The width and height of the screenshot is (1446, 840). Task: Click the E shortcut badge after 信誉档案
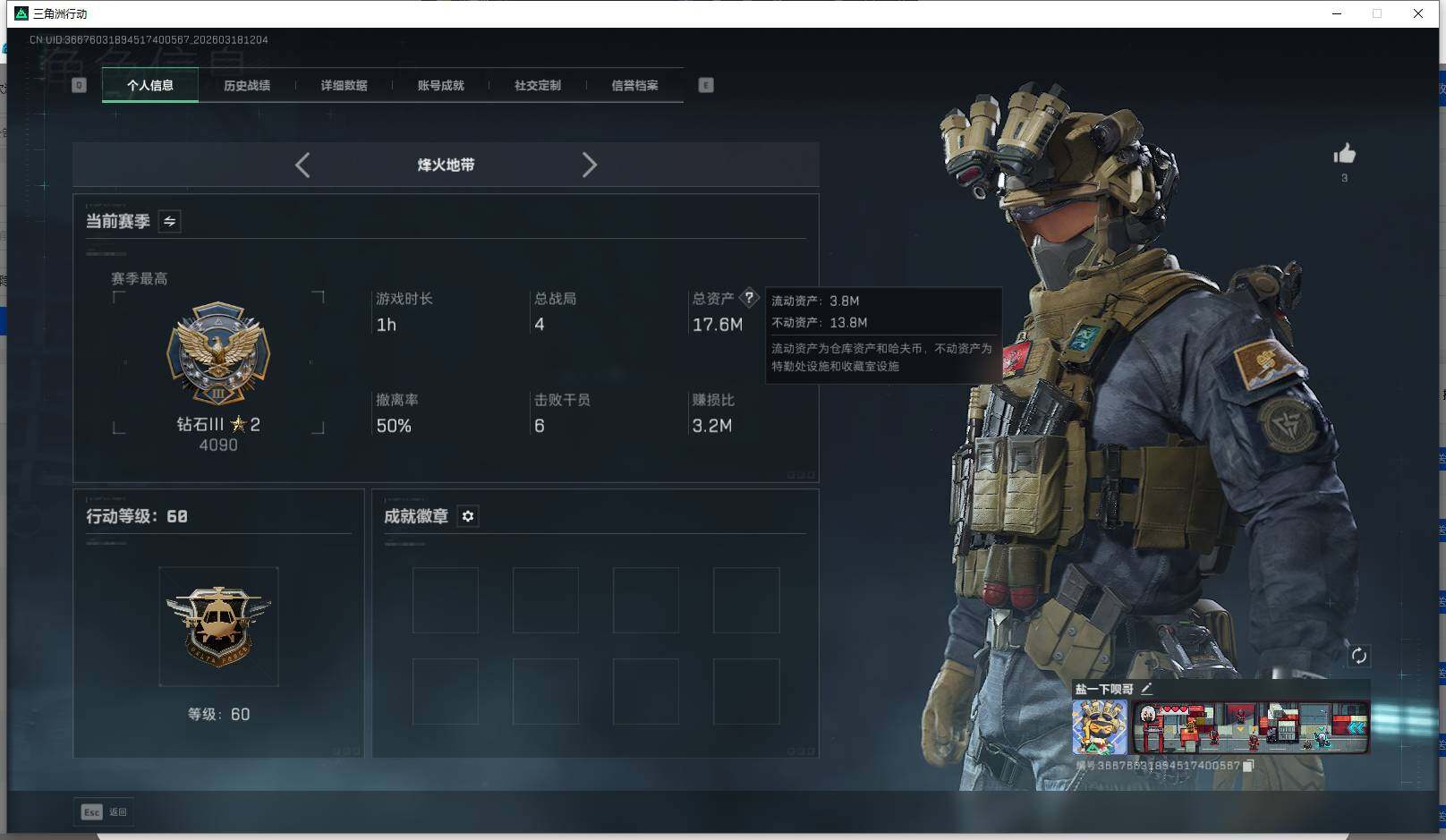click(706, 85)
